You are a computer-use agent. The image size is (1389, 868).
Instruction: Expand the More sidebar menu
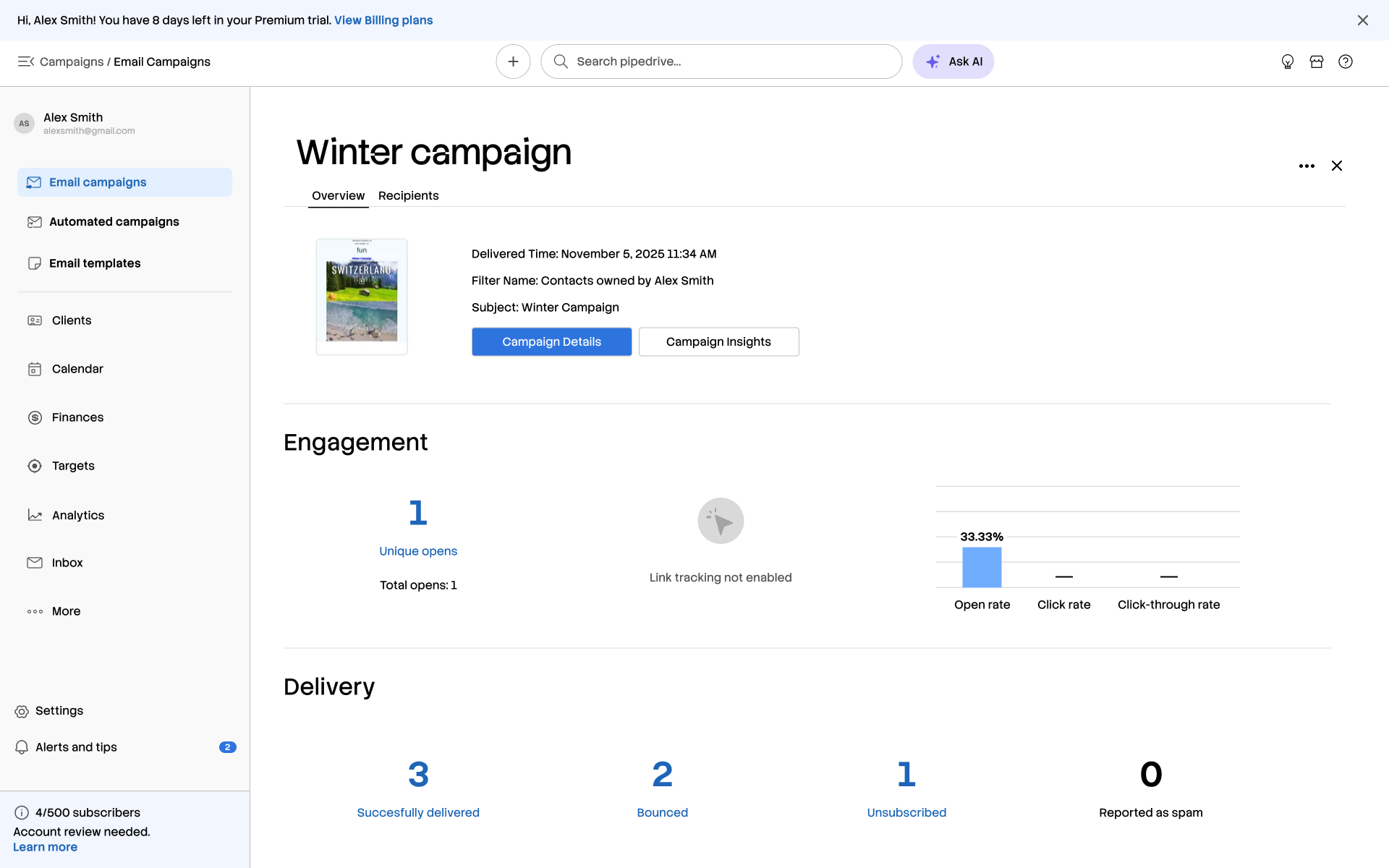[x=65, y=611]
